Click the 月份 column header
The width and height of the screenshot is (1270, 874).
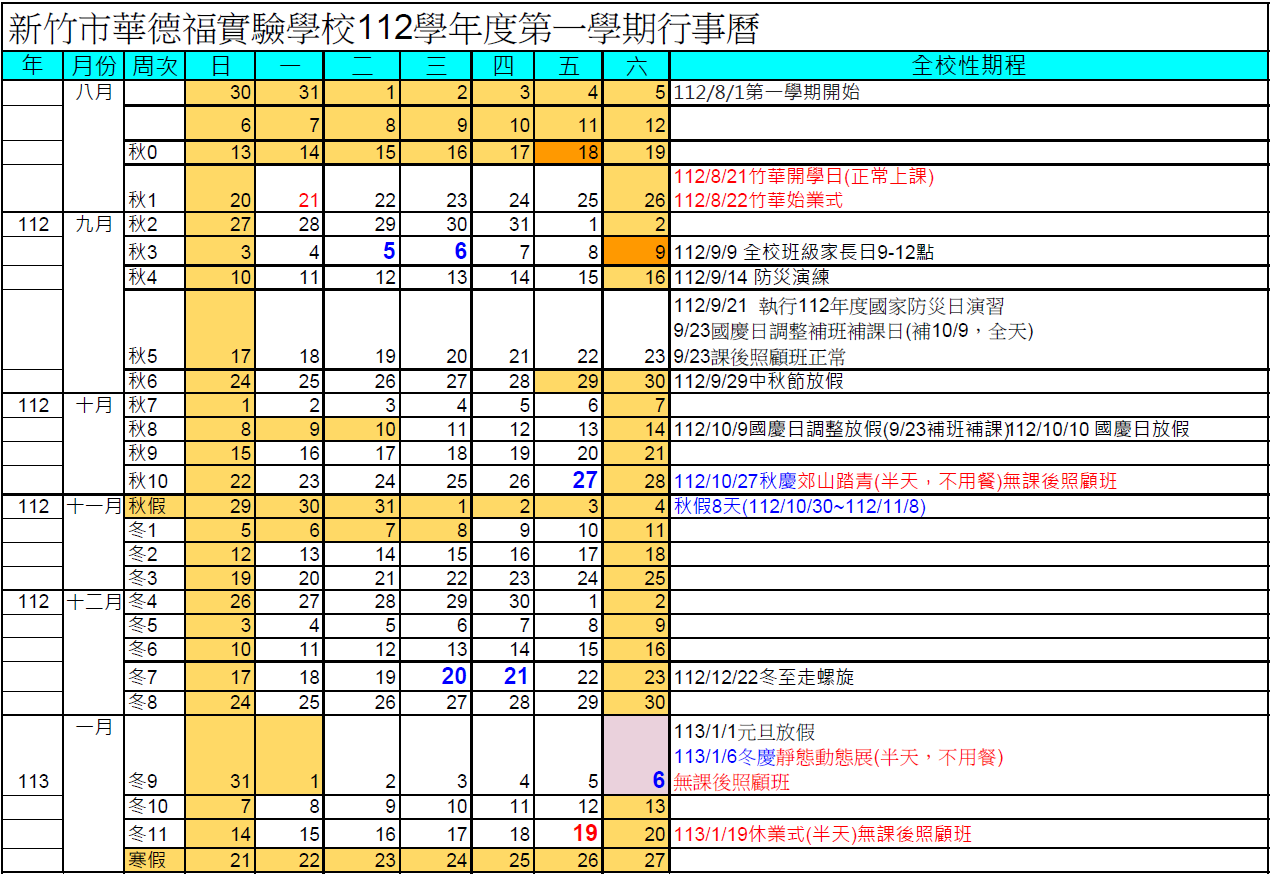(94, 66)
